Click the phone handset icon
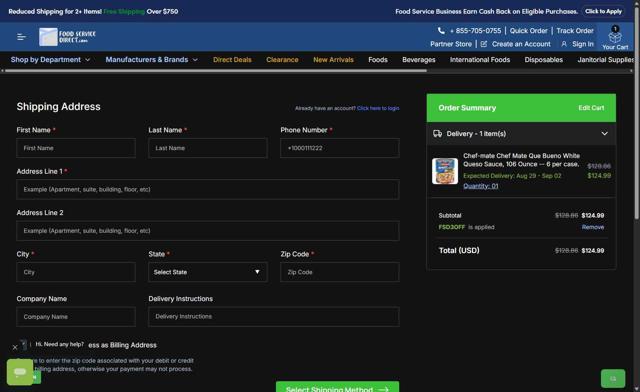This screenshot has width=640, height=392. (441, 31)
